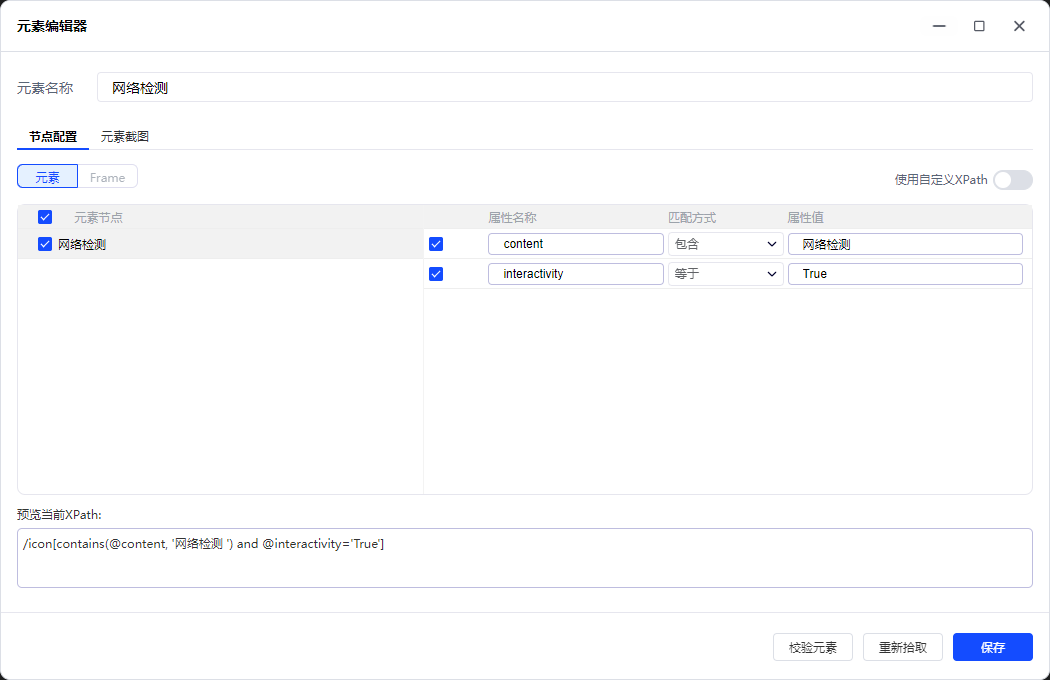The height and width of the screenshot is (680, 1050).
Task: Close the 元素编辑器 dialog
Action: coord(1019,26)
